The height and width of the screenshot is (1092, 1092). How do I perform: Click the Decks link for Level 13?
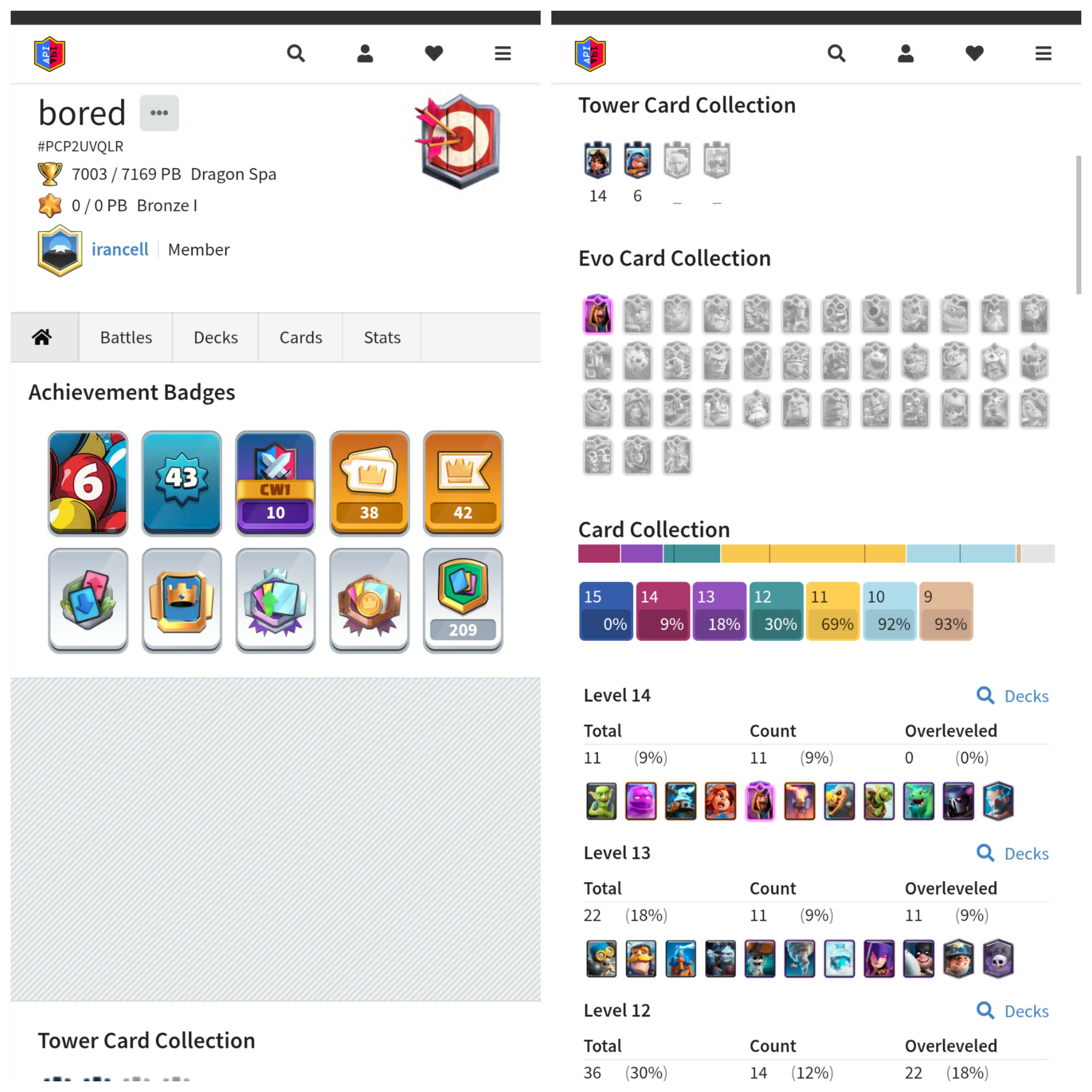tap(1013, 853)
